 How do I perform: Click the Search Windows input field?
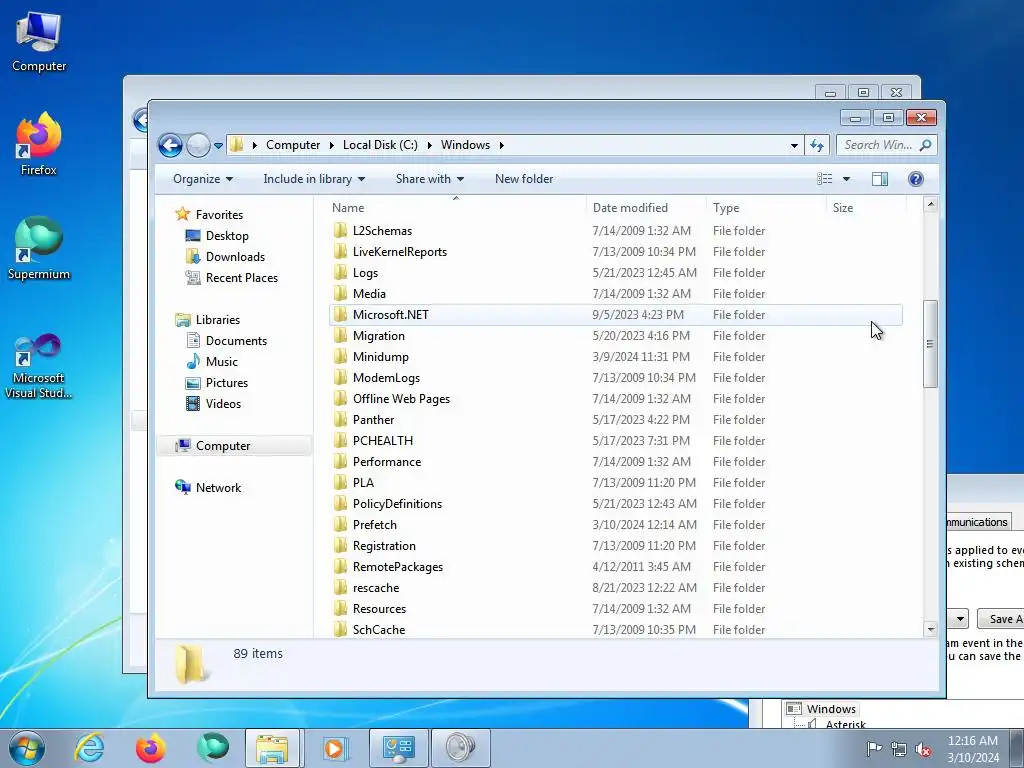pos(886,145)
